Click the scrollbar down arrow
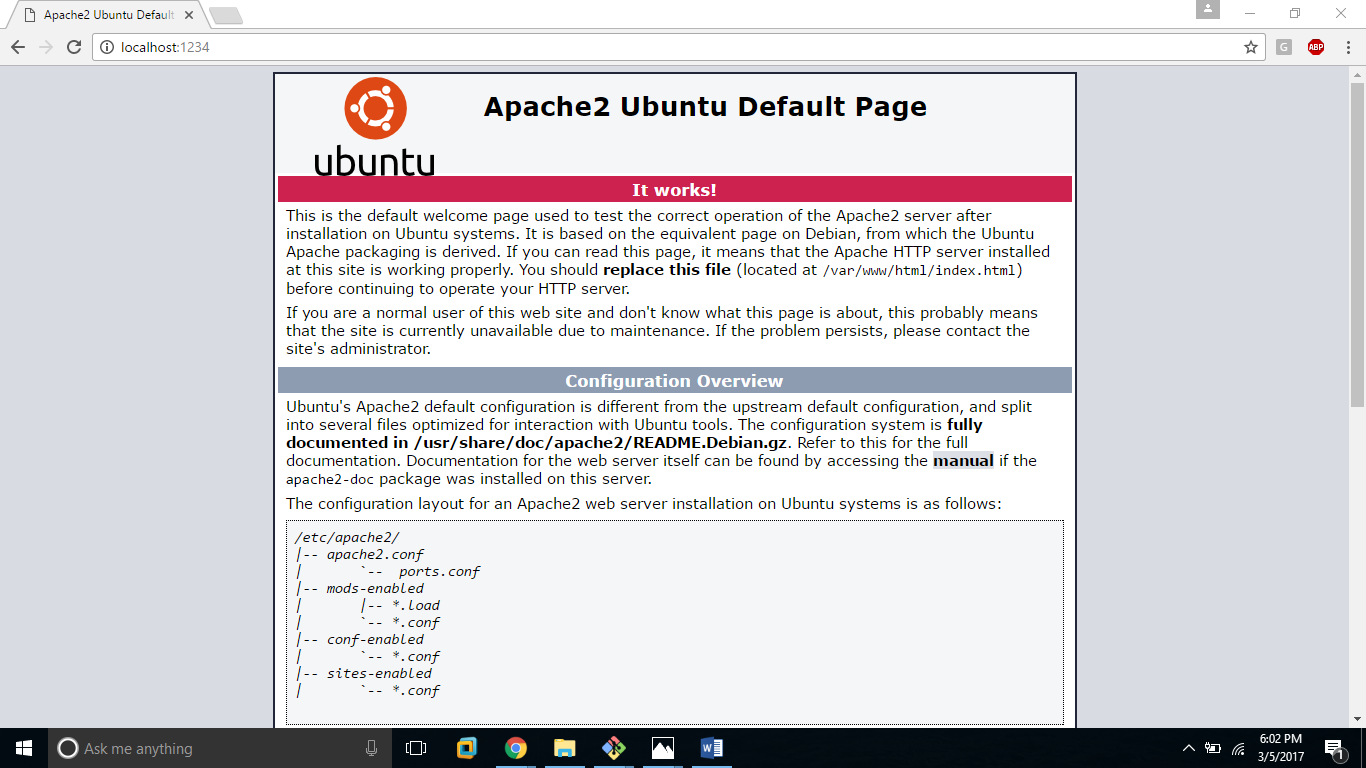Image resolution: width=1366 pixels, height=768 pixels. click(x=1357, y=718)
